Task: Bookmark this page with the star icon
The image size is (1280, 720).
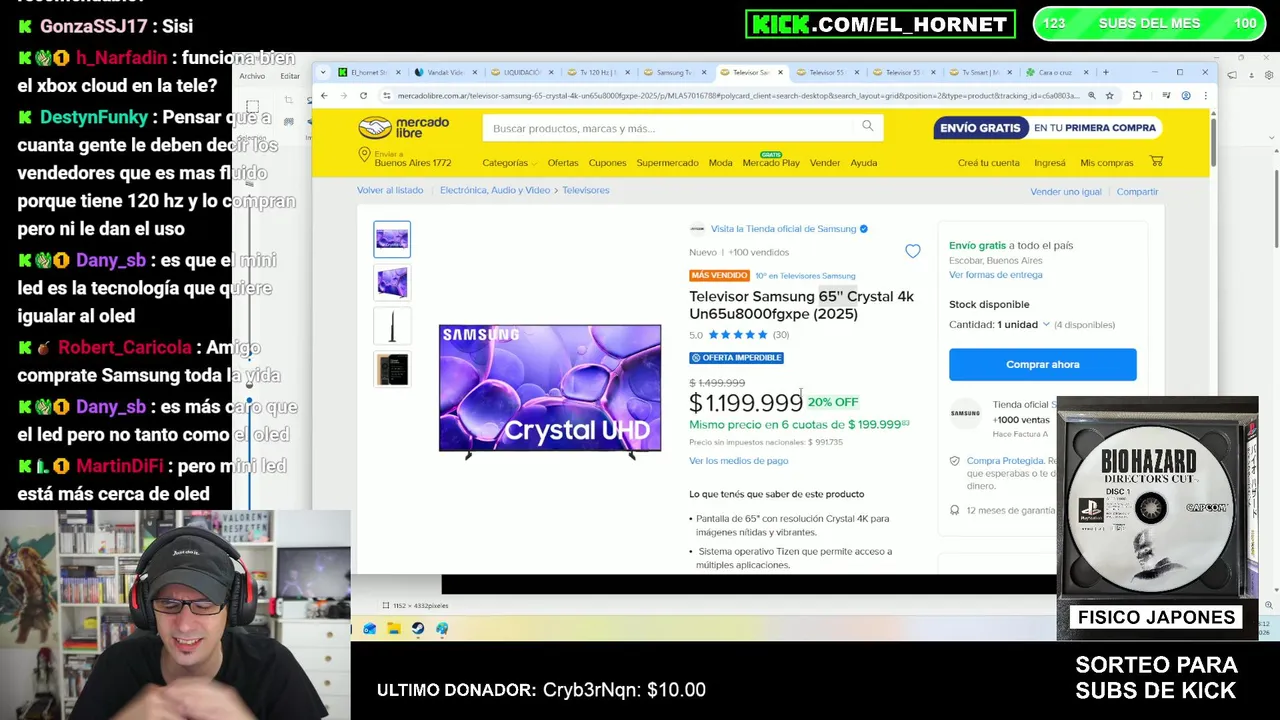Action: pos(1110,96)
